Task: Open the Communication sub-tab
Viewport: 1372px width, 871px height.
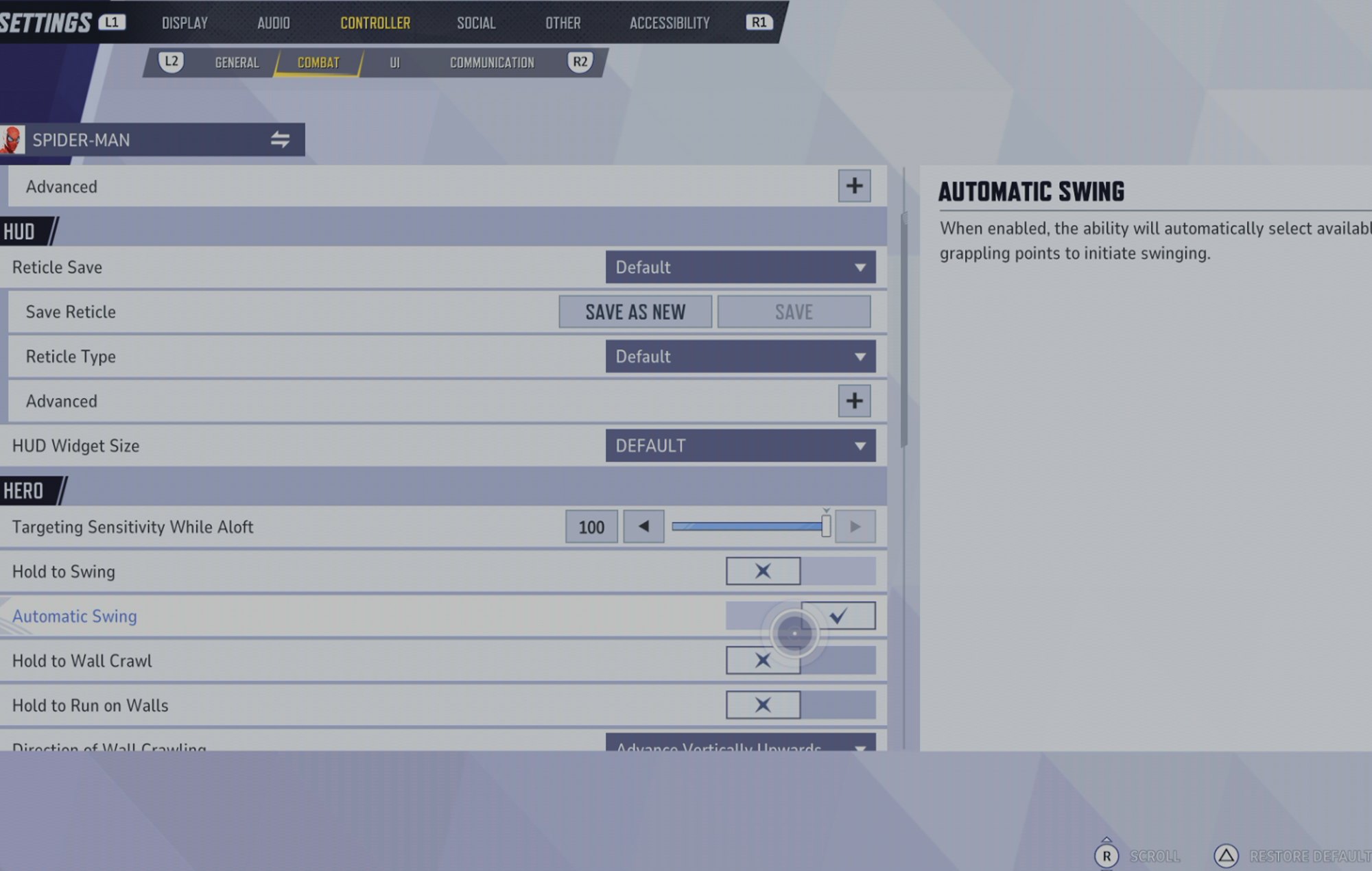Action: coord(492,62)
